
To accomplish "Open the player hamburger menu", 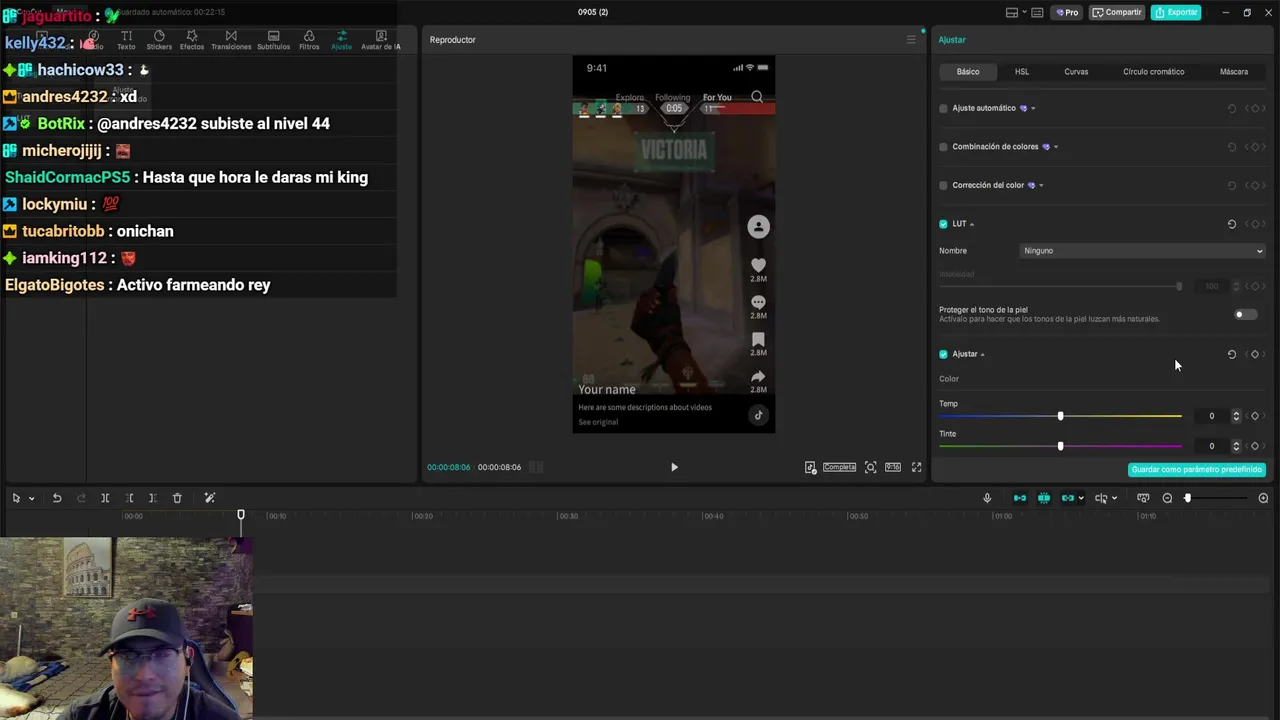I will (911, 40).
